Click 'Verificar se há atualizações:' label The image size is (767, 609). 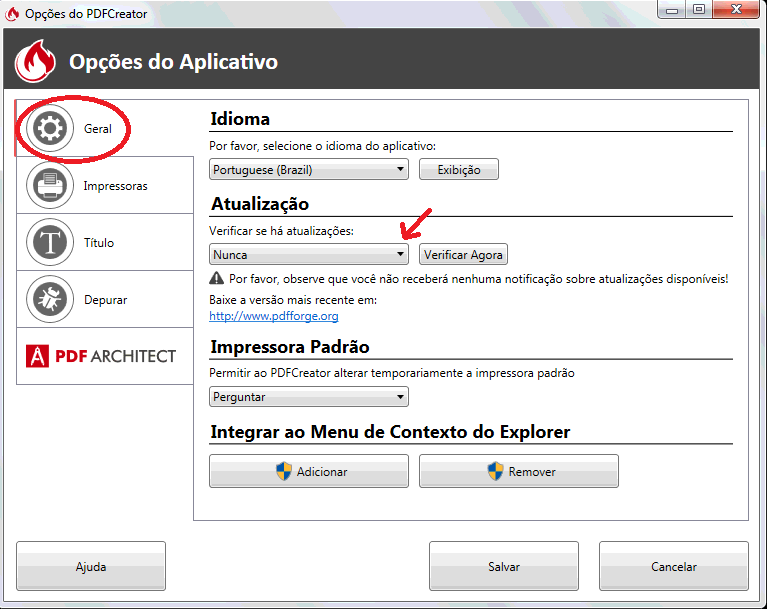coord(281,231)
